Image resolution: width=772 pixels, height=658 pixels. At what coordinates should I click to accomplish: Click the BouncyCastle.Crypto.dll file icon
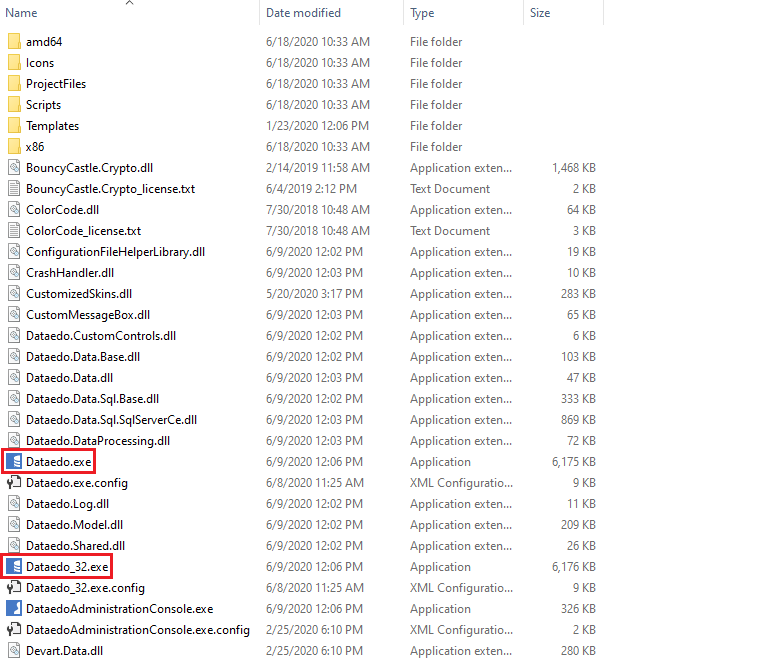pyautogui.click(x=14, y=168)
